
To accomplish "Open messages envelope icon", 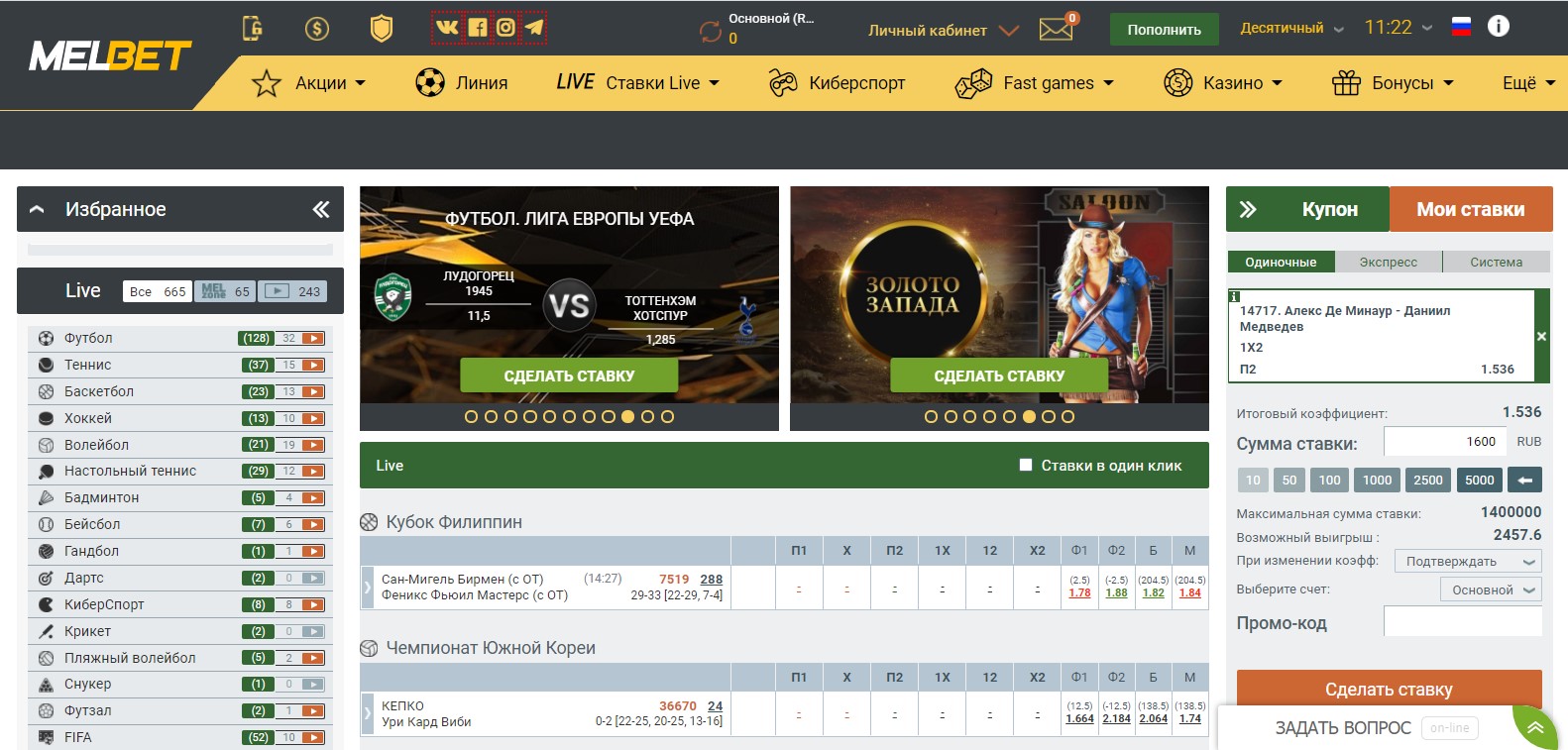I will click(1057, 30).
